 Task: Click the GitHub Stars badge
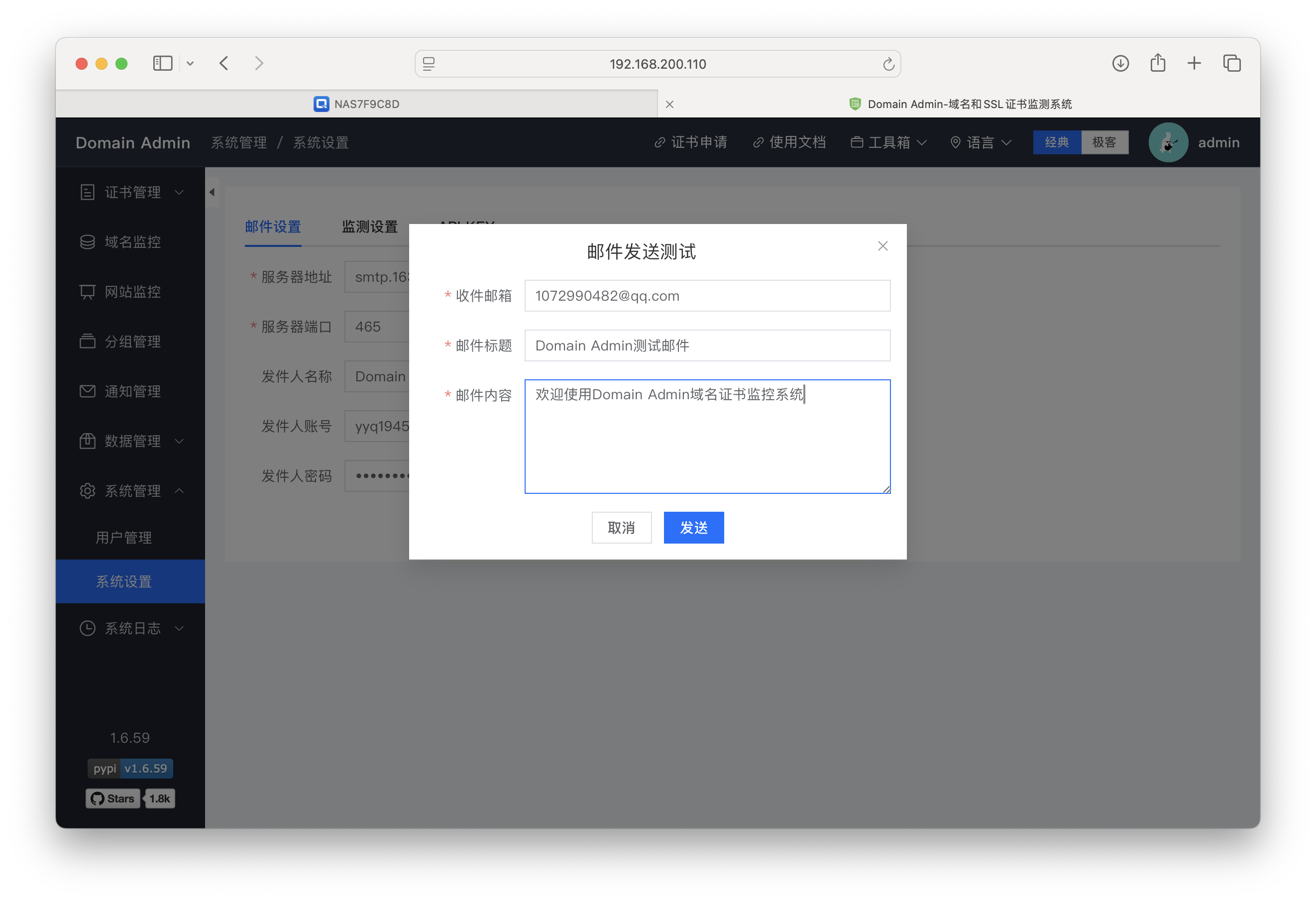tap(112, 799)
